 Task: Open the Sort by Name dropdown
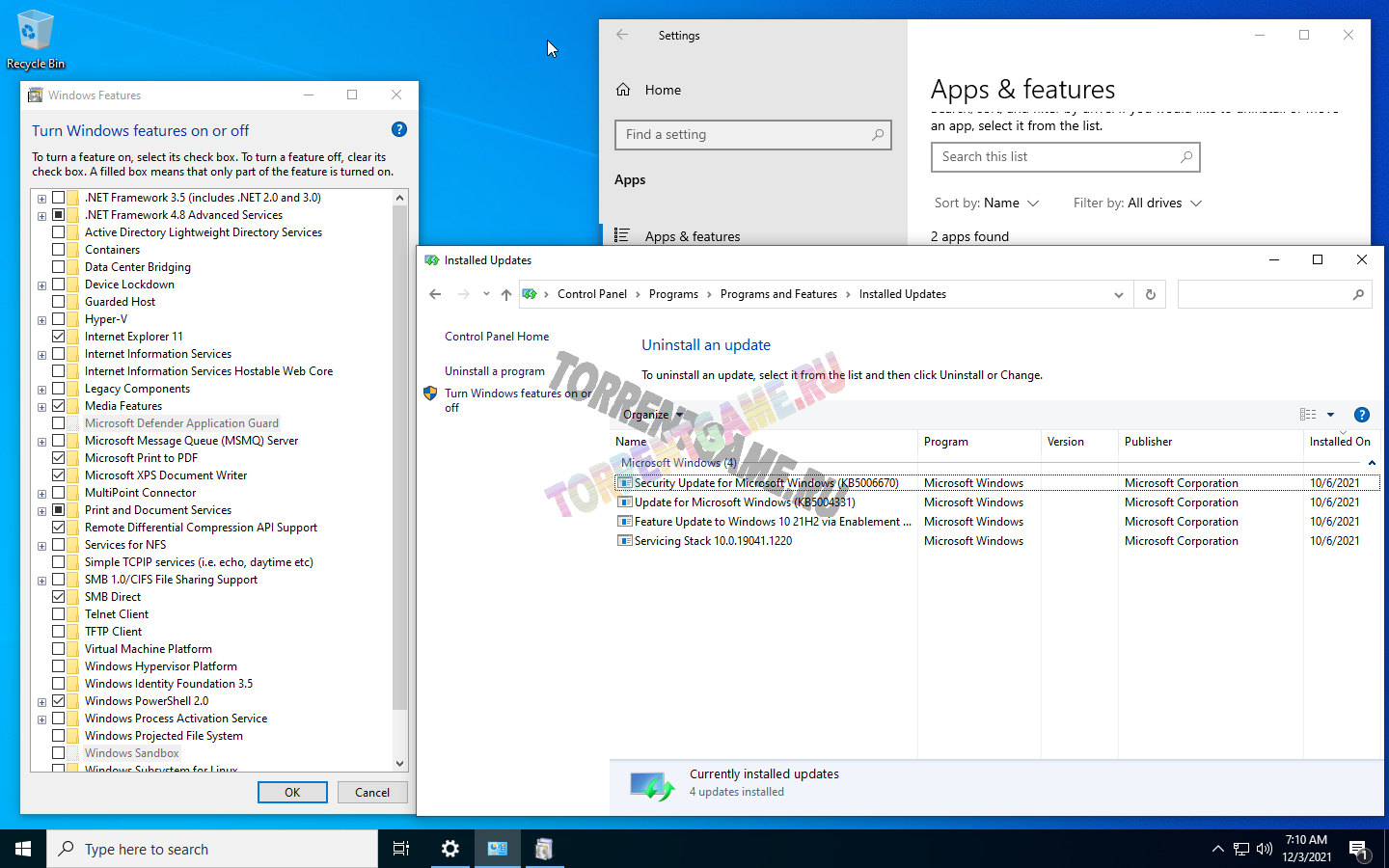[987, 203]
